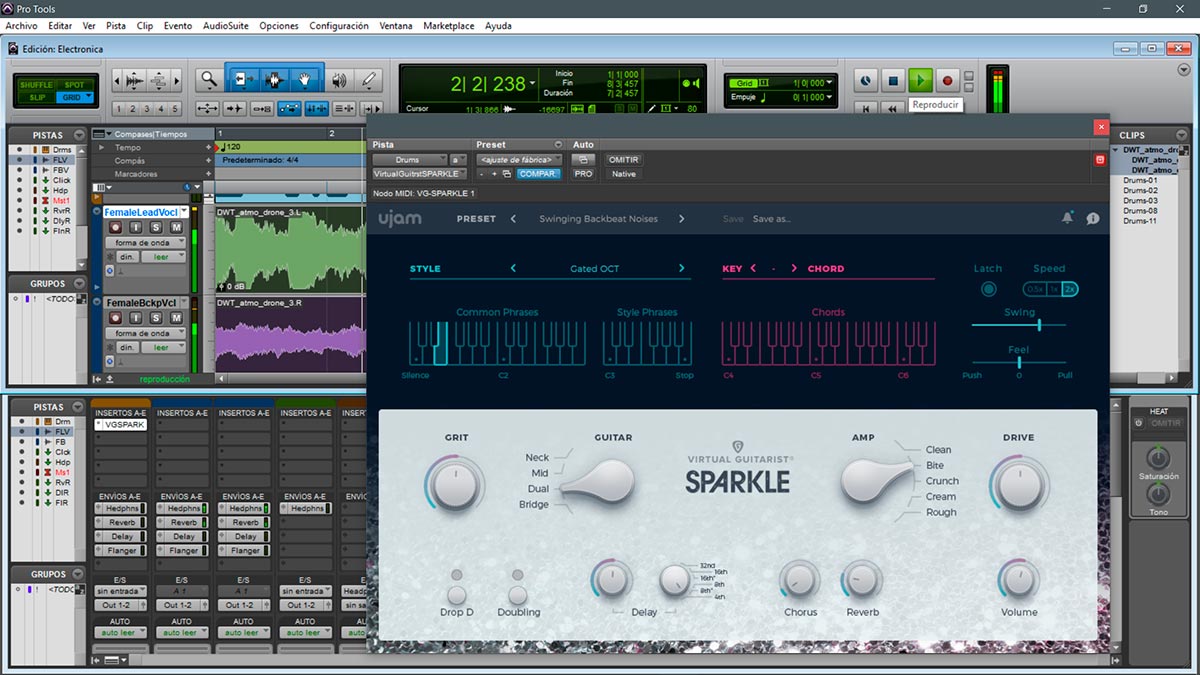Open the ajuste de fábrica preset dropdown

click(x=520, y=160)
